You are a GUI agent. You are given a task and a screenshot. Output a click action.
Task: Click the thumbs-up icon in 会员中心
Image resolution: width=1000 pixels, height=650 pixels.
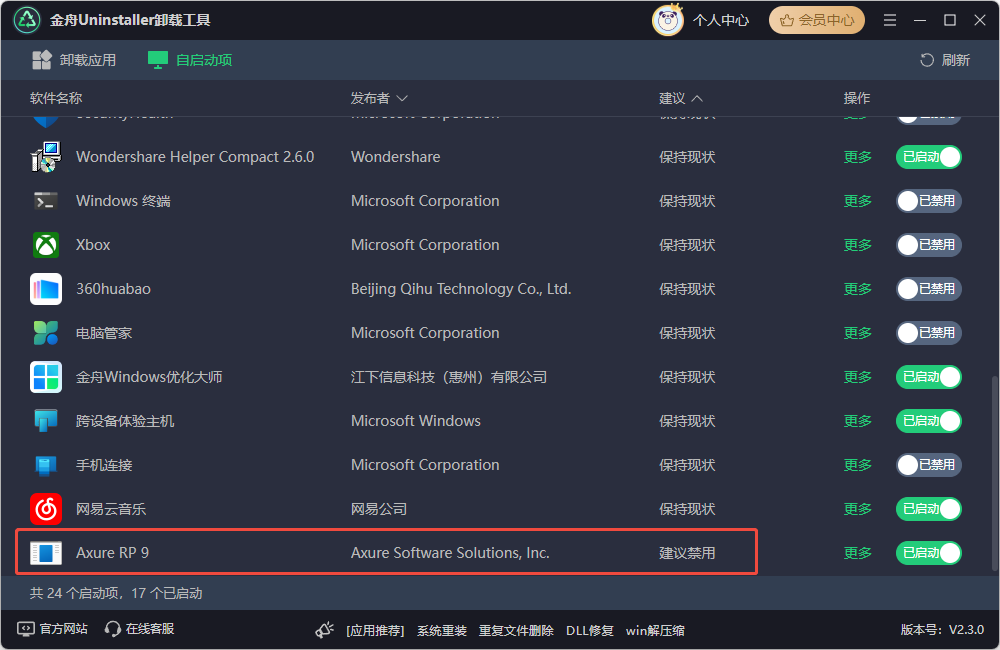(787, 20)
